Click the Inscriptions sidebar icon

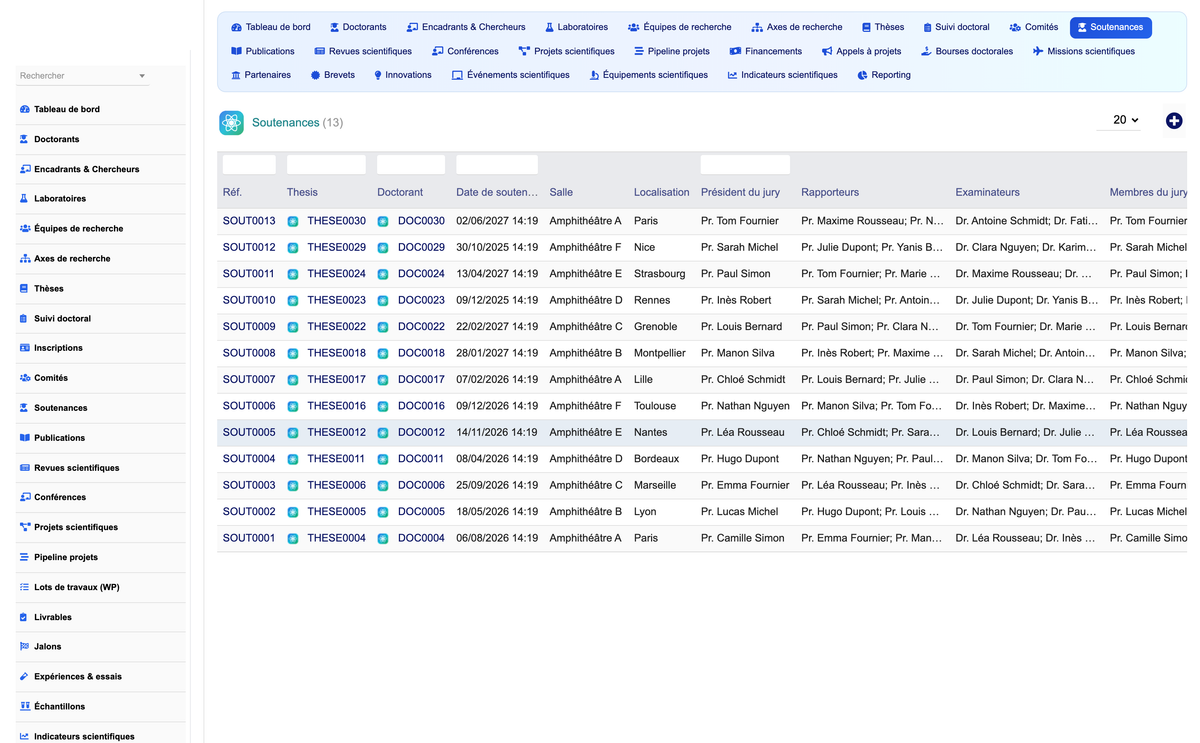coord(25,348)
